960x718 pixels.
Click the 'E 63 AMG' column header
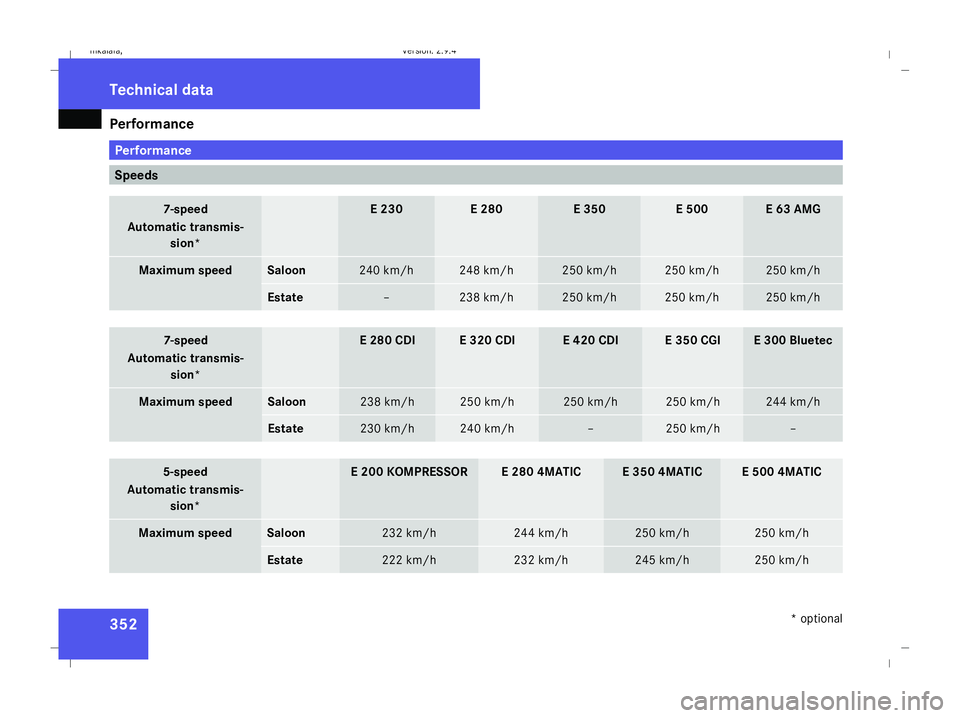(793, 209)
